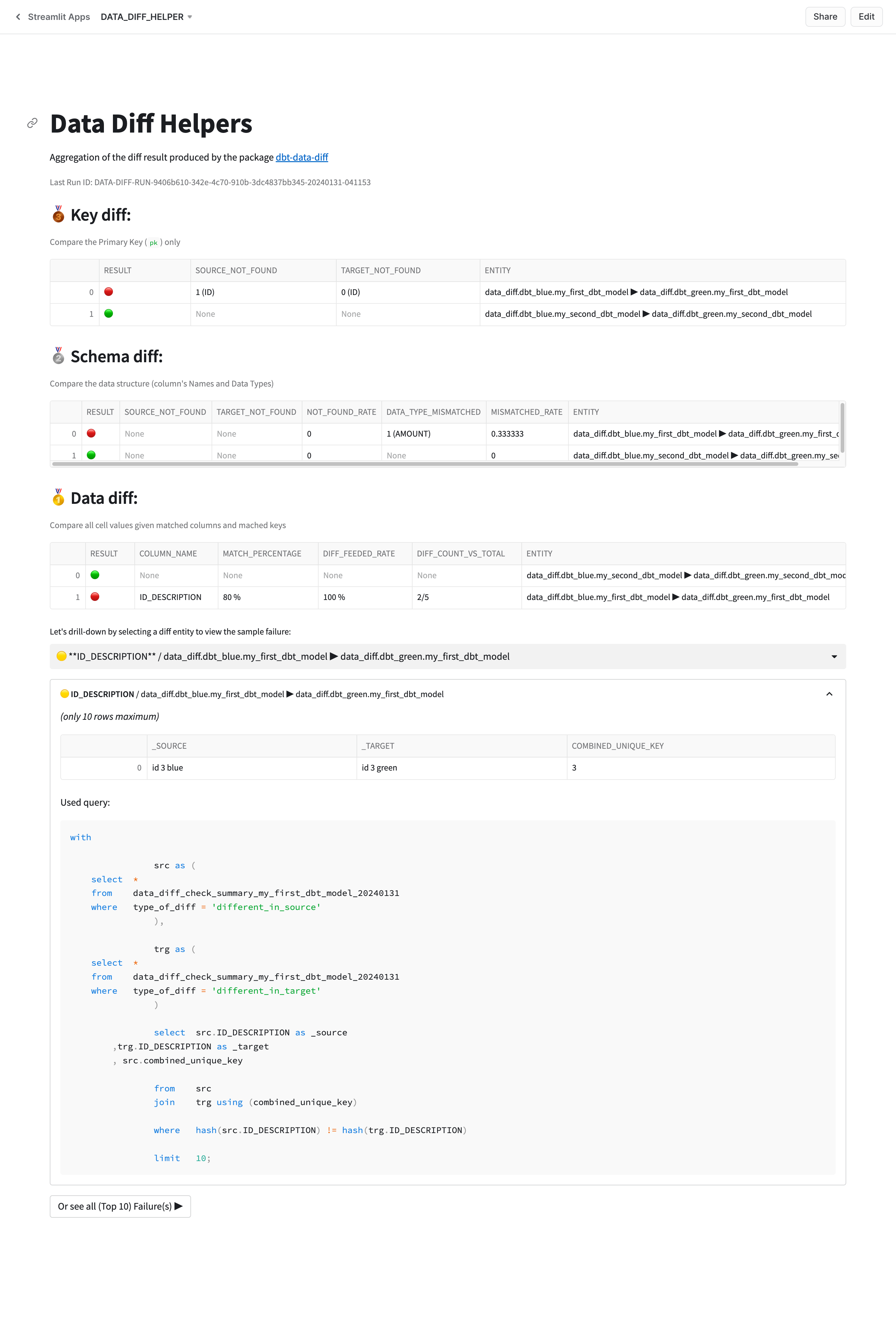This screenshot has height=1317, width=896.
Task: Click the Share button
Action: [825, 17]
